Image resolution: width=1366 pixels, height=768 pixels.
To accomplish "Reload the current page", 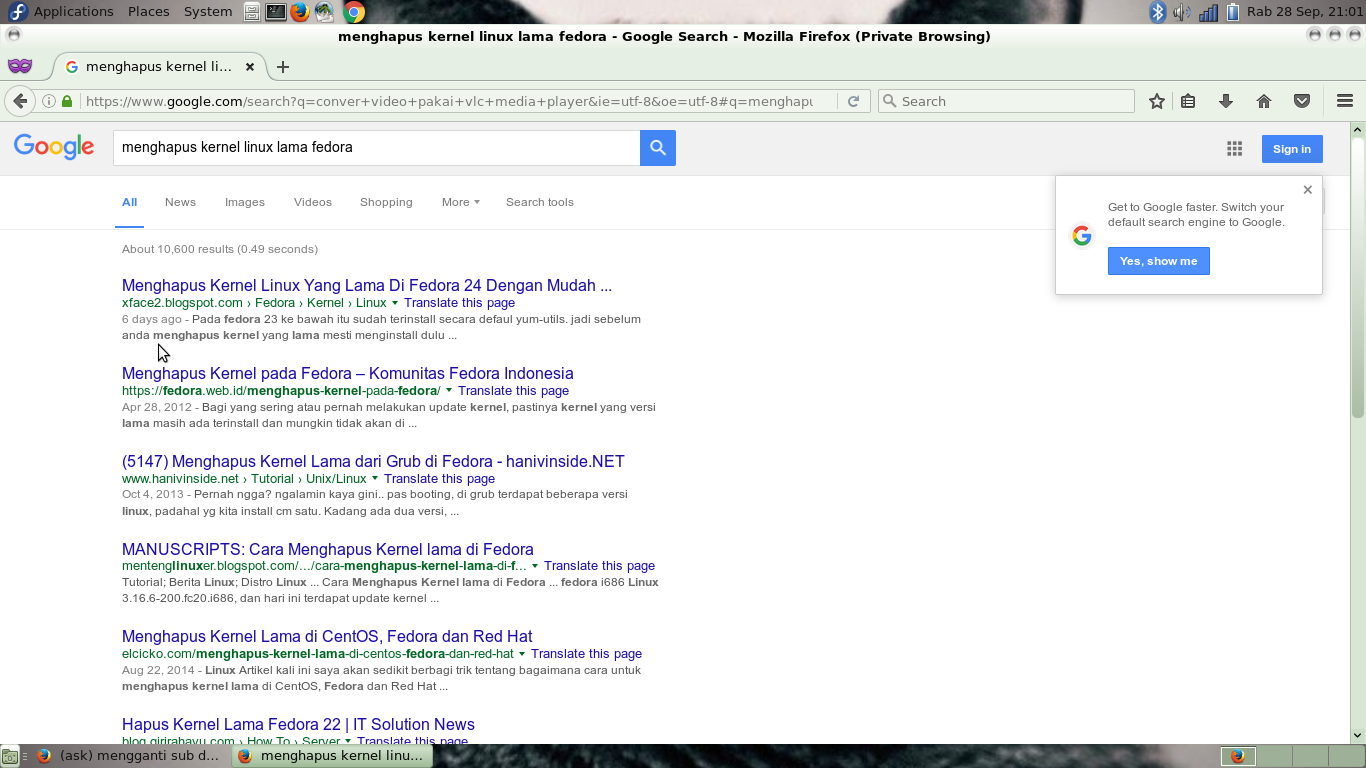I will tap(853, 101).
